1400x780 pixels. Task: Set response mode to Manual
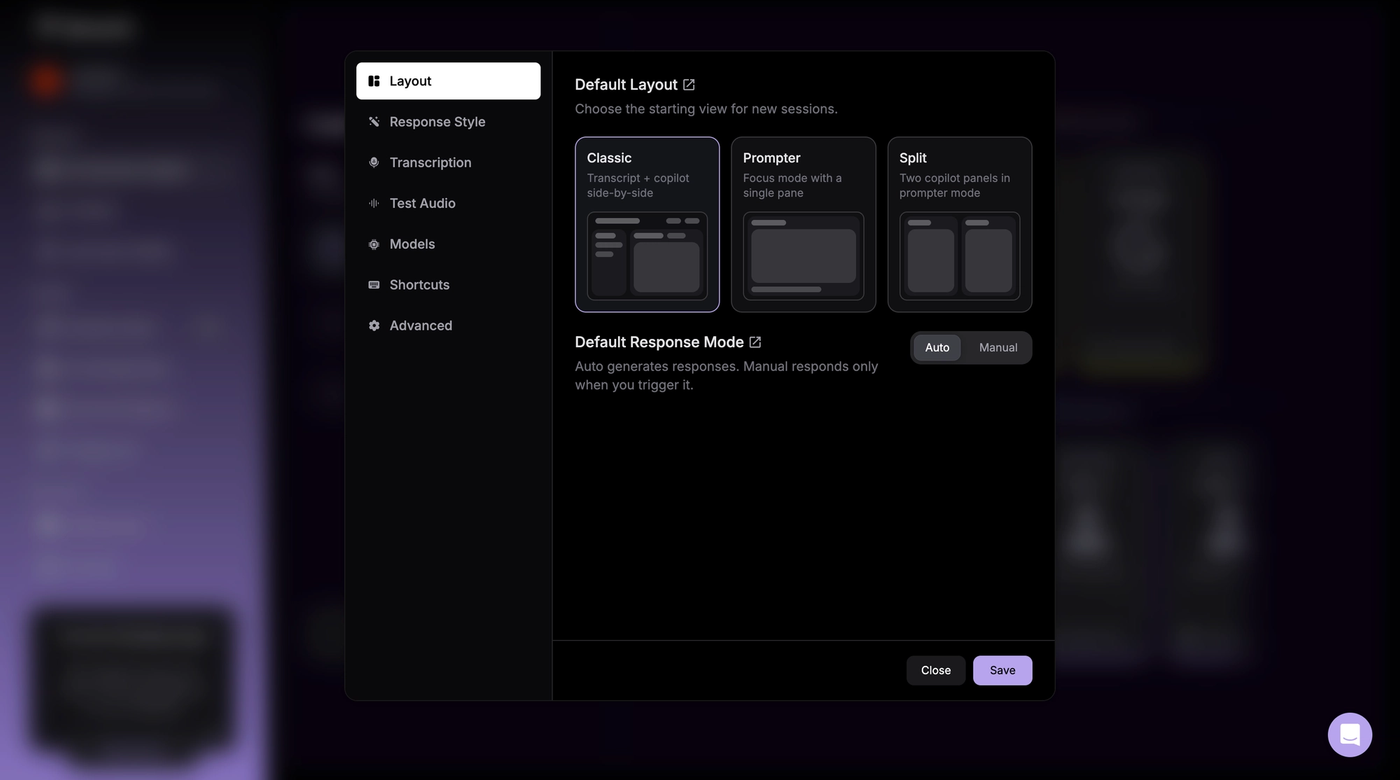(x=998, y=348)
